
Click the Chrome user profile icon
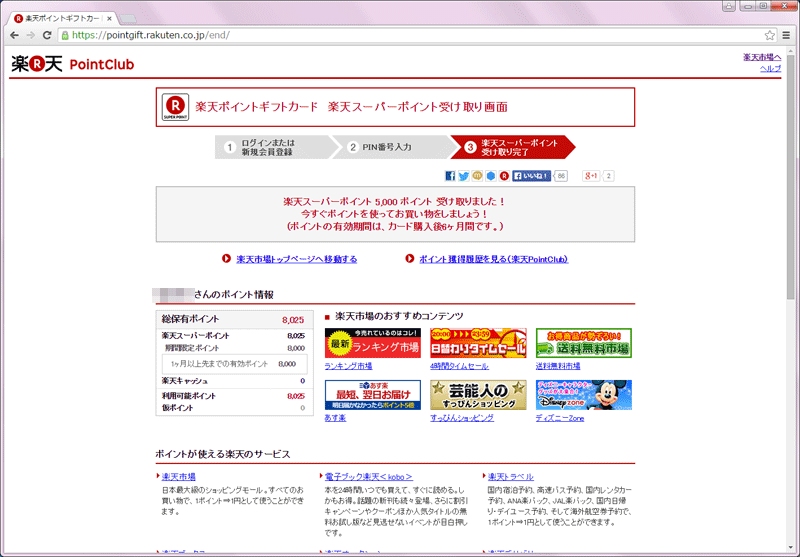click(x=729, y=6)
